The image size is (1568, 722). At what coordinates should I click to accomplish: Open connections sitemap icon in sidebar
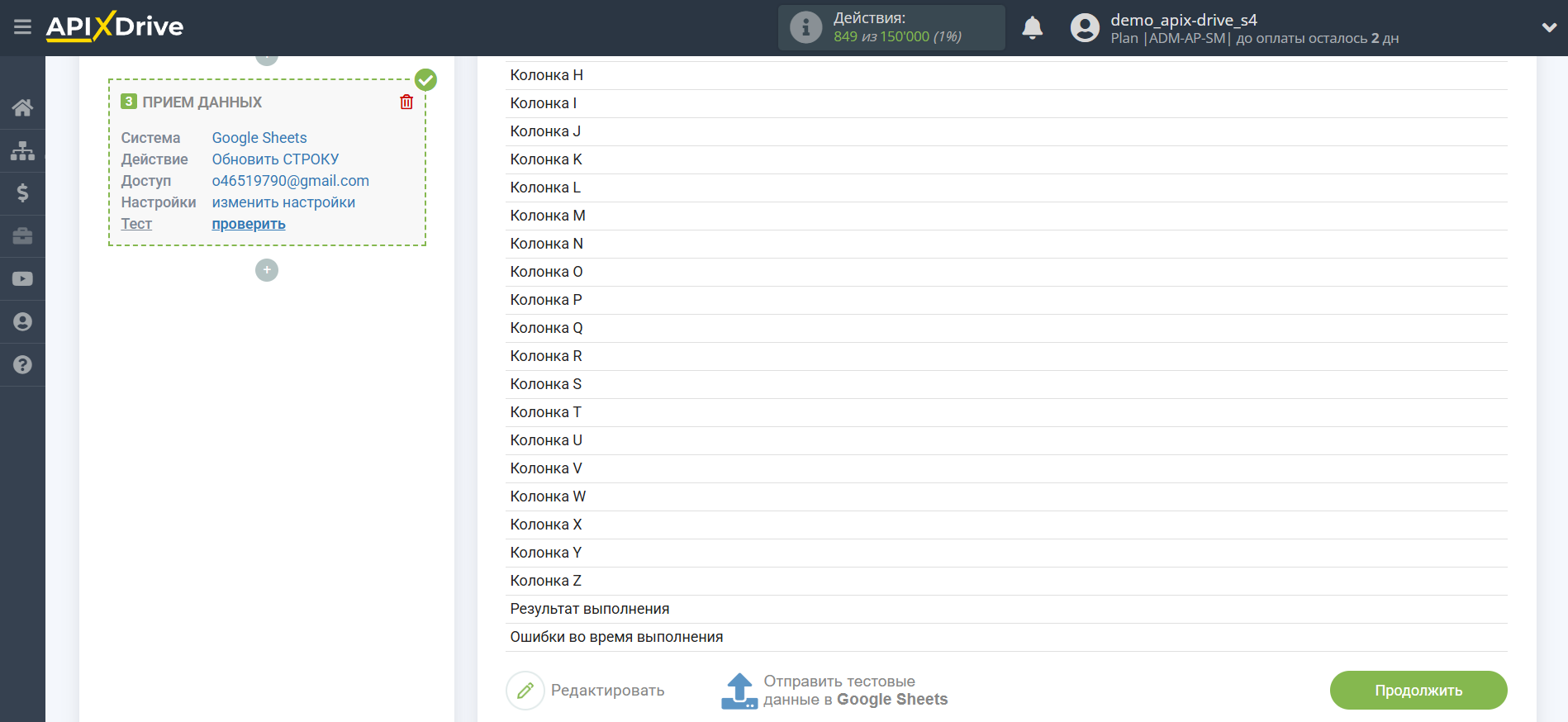pos(22,150)
